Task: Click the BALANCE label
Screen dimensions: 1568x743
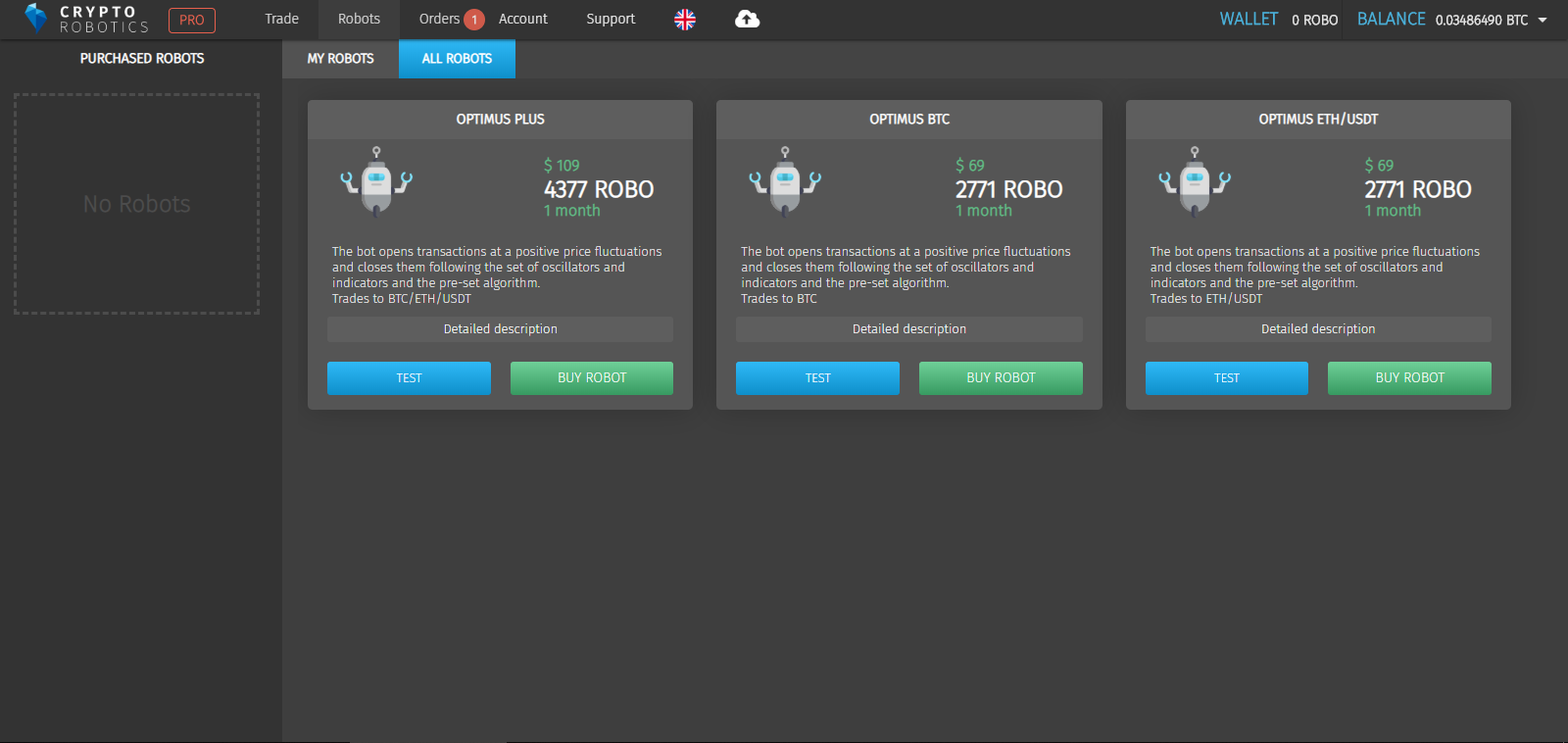Action: 1391,19
